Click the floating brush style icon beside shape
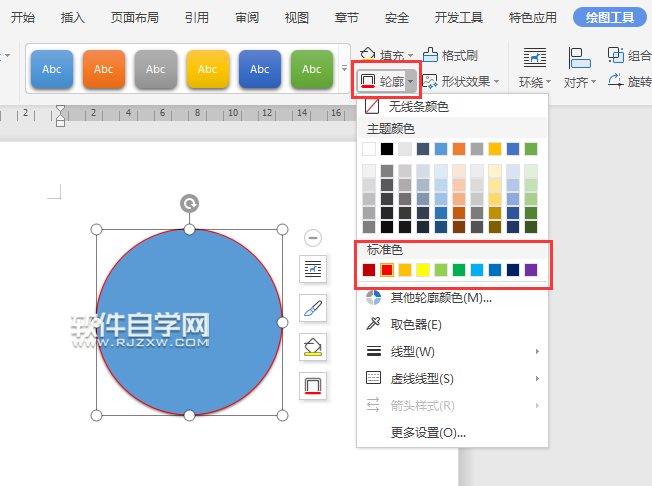Viewport: 652px width, 486px height. click(x=313, y=307)
